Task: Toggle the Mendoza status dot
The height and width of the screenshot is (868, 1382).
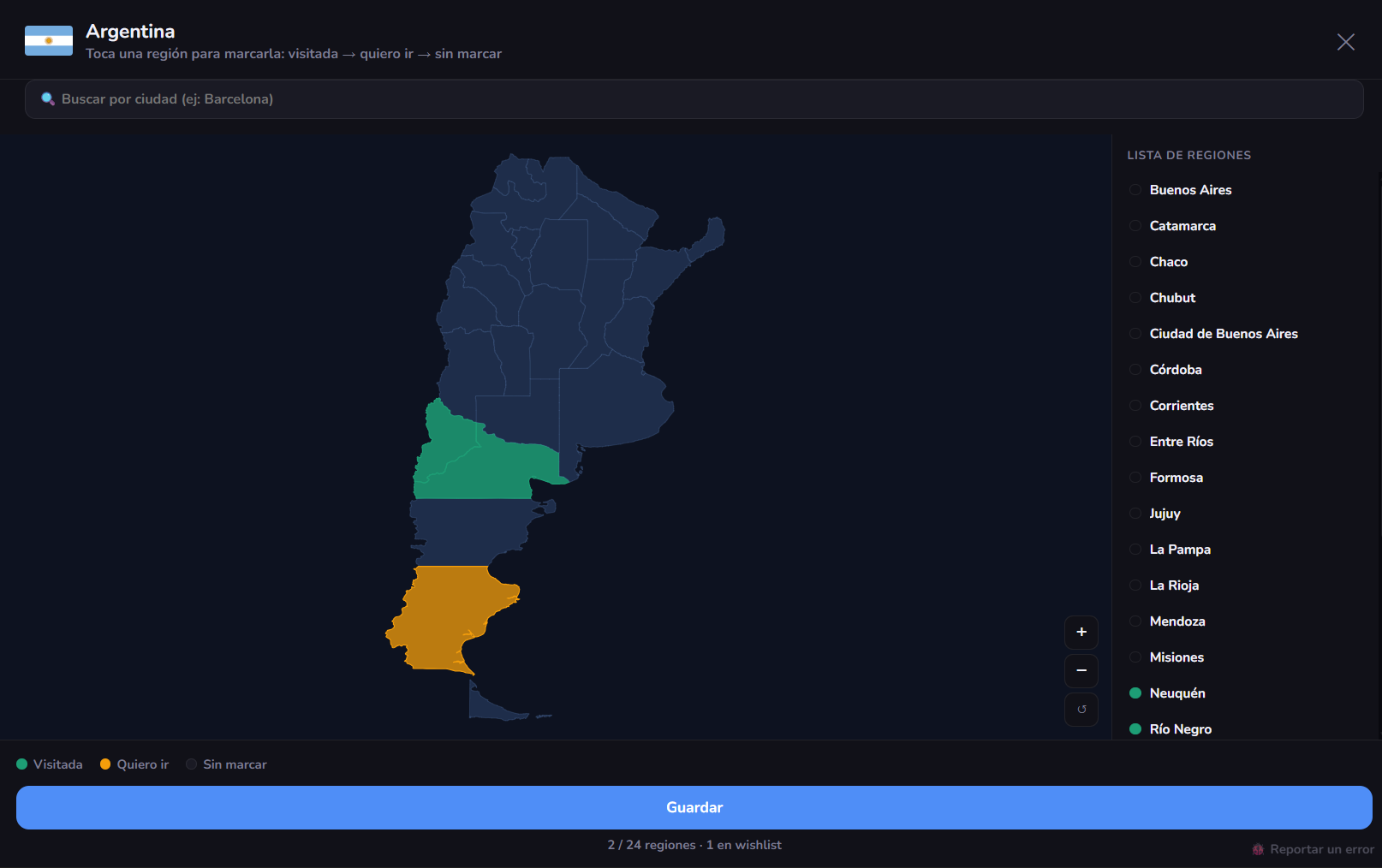Action: coord(1135,621)
